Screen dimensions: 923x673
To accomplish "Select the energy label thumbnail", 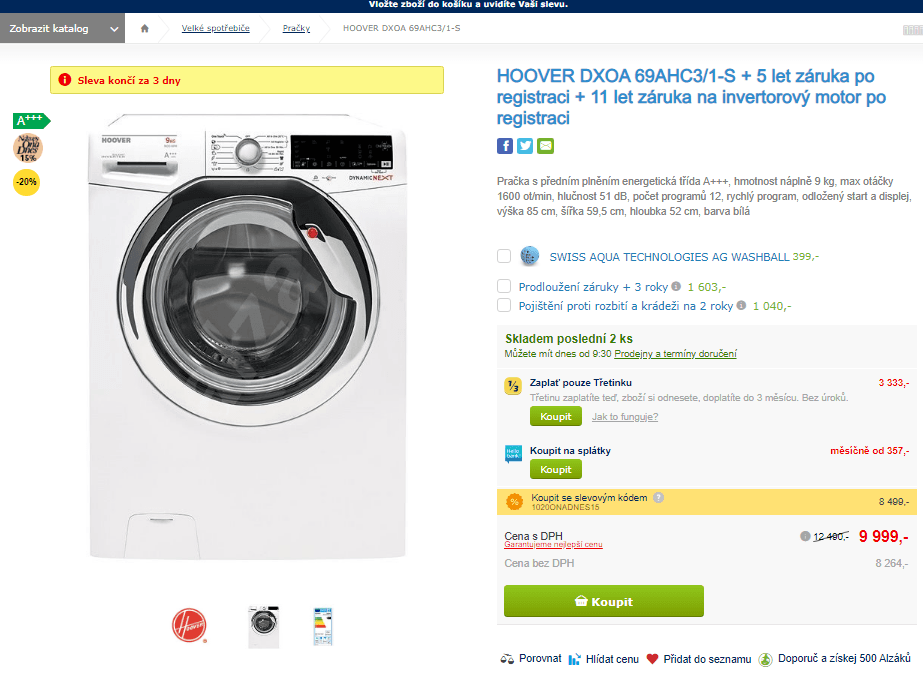I will tap(323, 626).
